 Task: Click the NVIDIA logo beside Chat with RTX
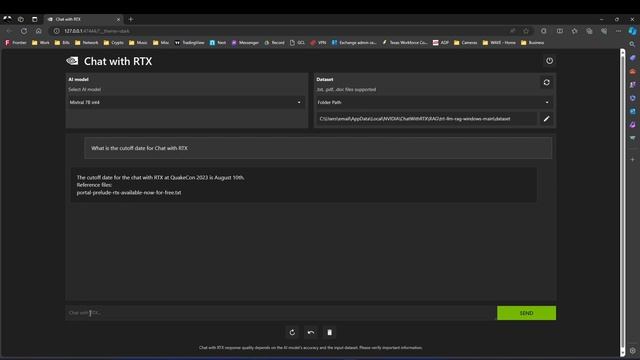click(72, 61)
